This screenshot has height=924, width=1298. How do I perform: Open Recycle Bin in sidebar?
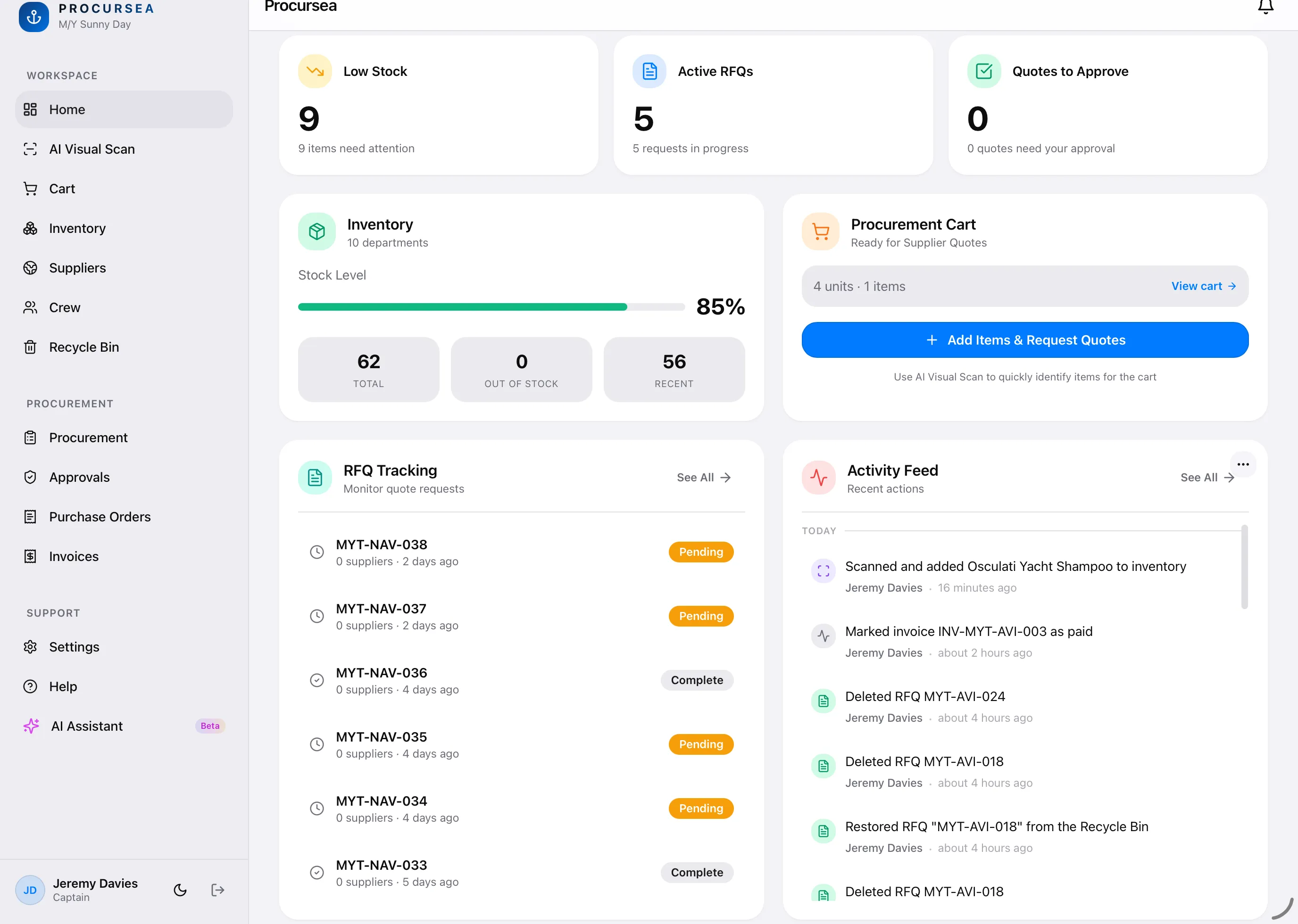tap(124, 347)
